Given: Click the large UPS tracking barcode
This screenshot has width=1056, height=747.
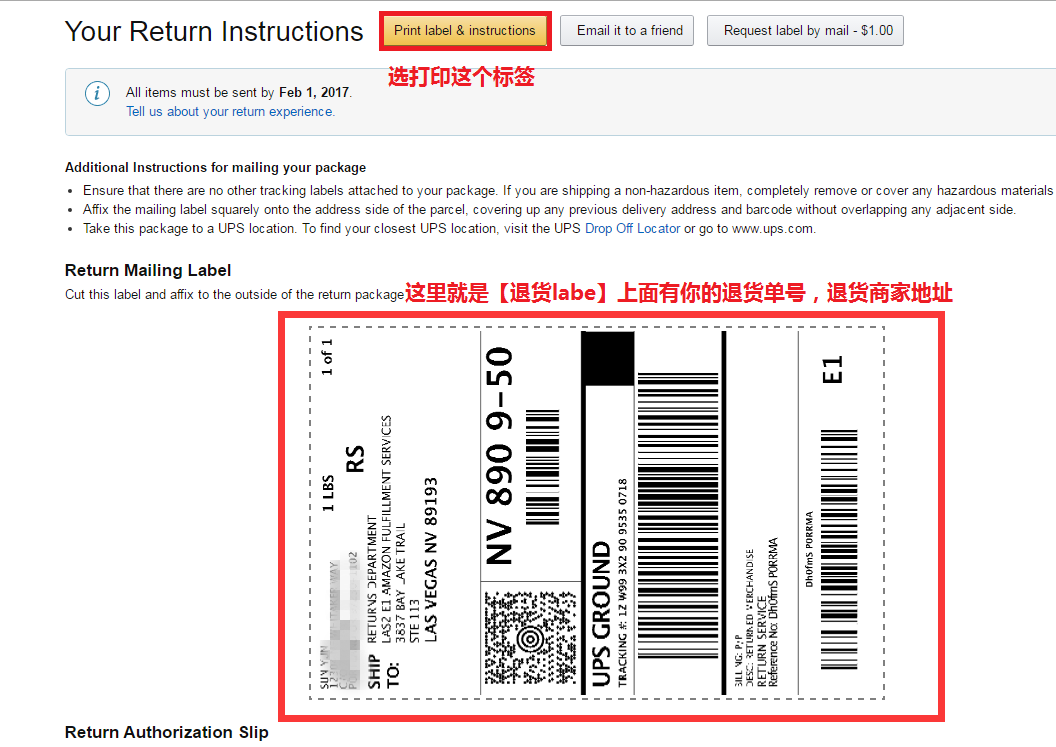Looking at the screenshot, I should tap(678, 515).
